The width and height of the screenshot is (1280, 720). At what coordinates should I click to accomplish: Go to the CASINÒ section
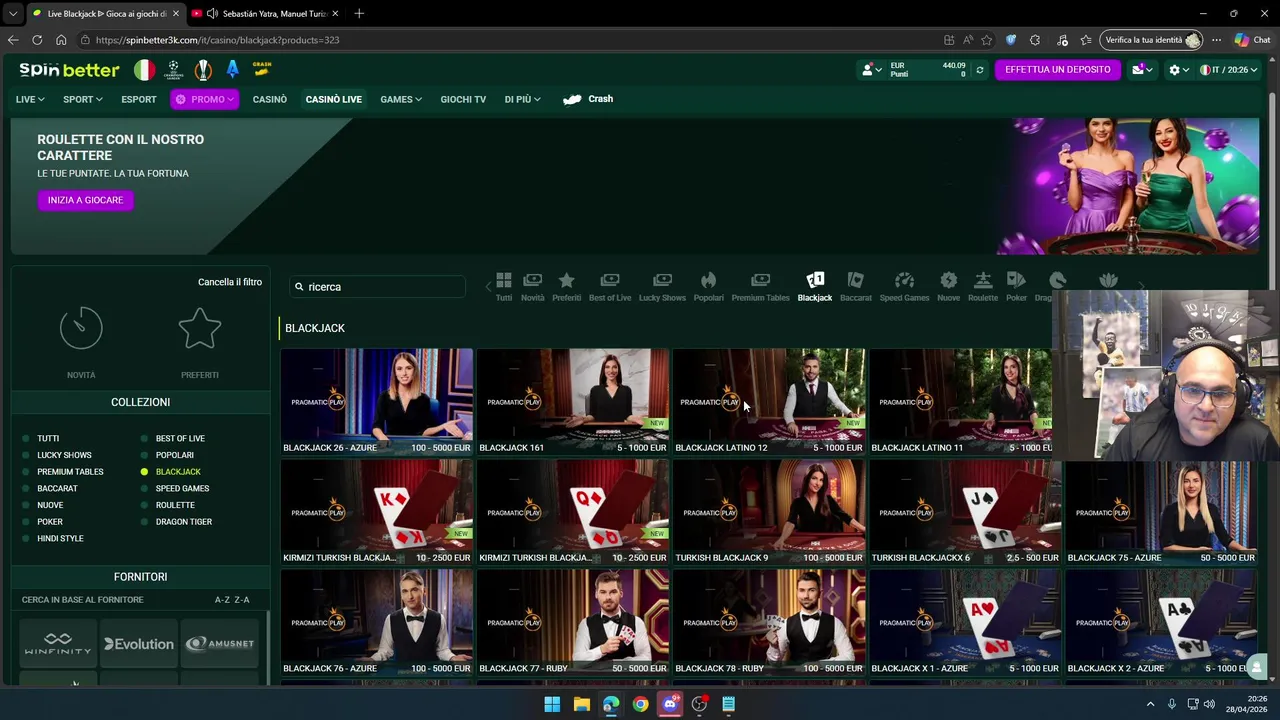(270, 99)
